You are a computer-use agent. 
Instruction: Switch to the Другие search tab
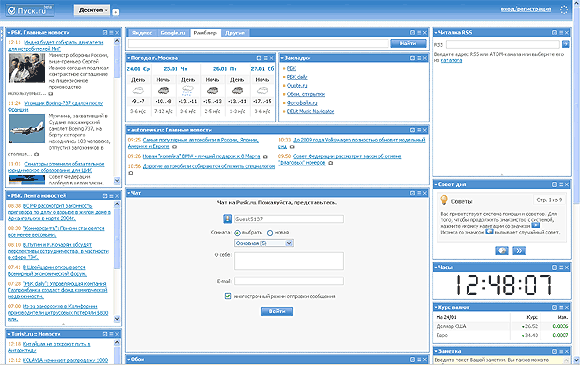coord(235,33)
